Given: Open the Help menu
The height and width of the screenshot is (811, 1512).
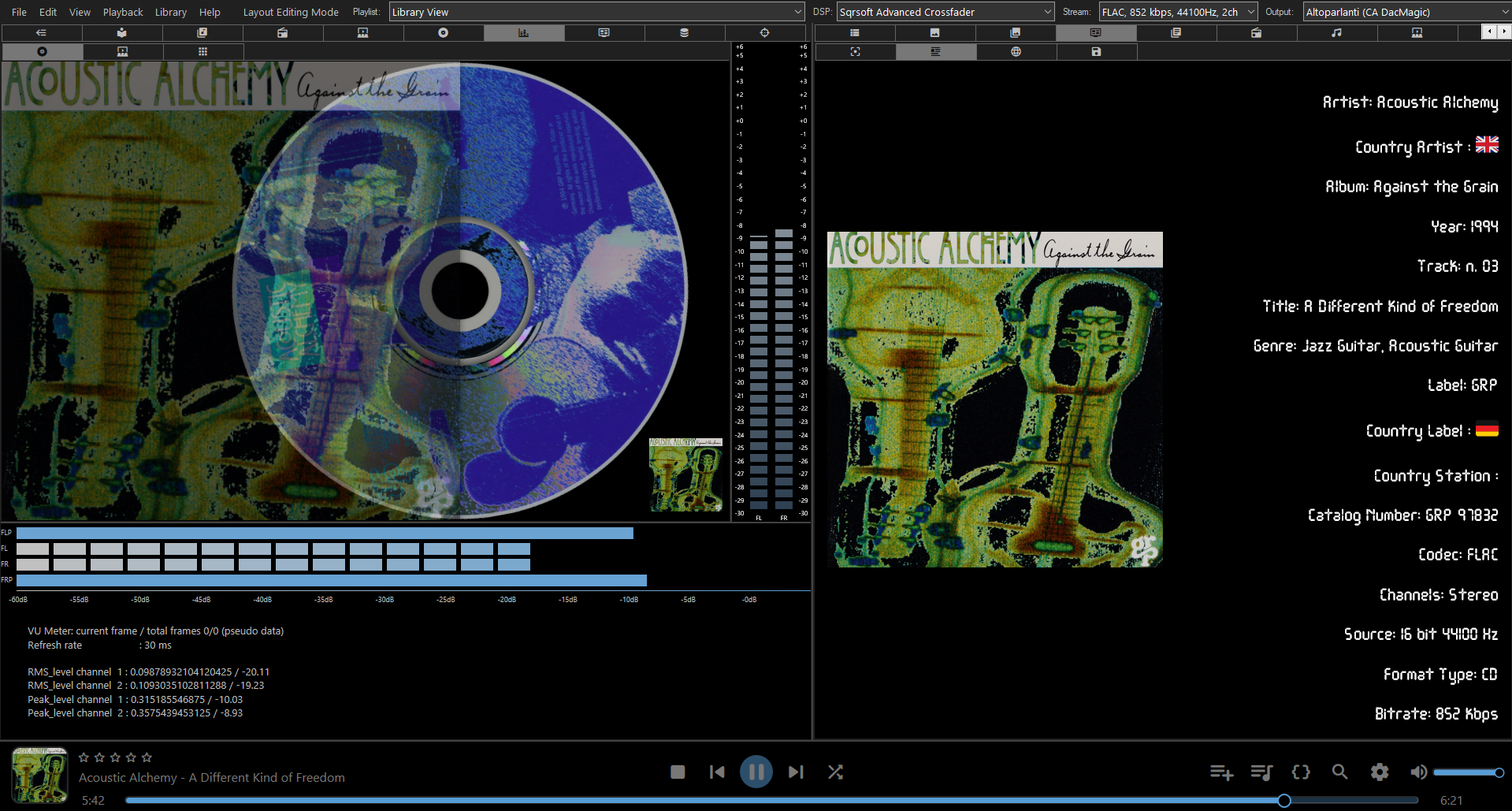Looking at the screenshot, I should 210,12.
